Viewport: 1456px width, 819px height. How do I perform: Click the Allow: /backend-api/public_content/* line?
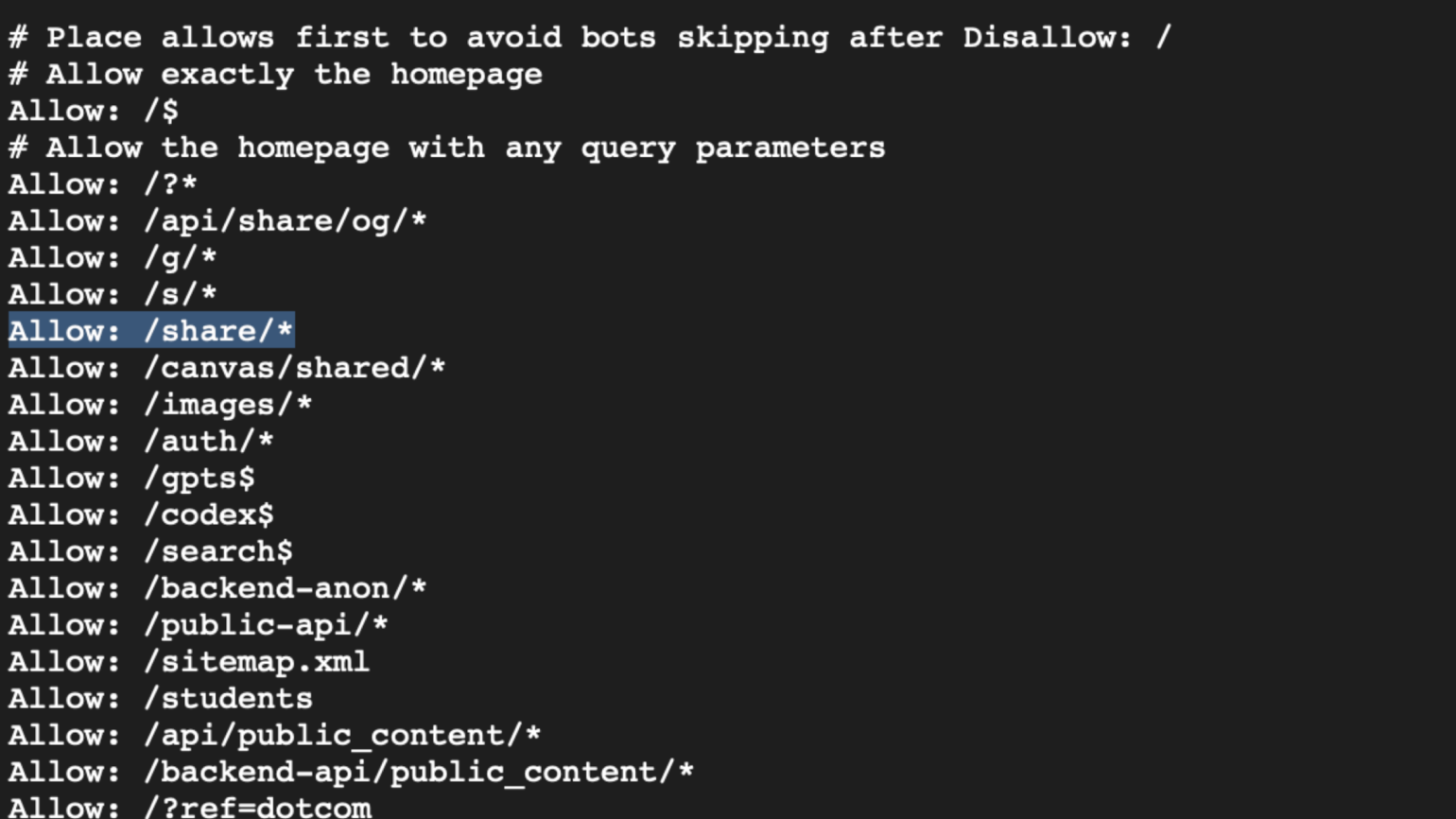[x=352, y=773]
